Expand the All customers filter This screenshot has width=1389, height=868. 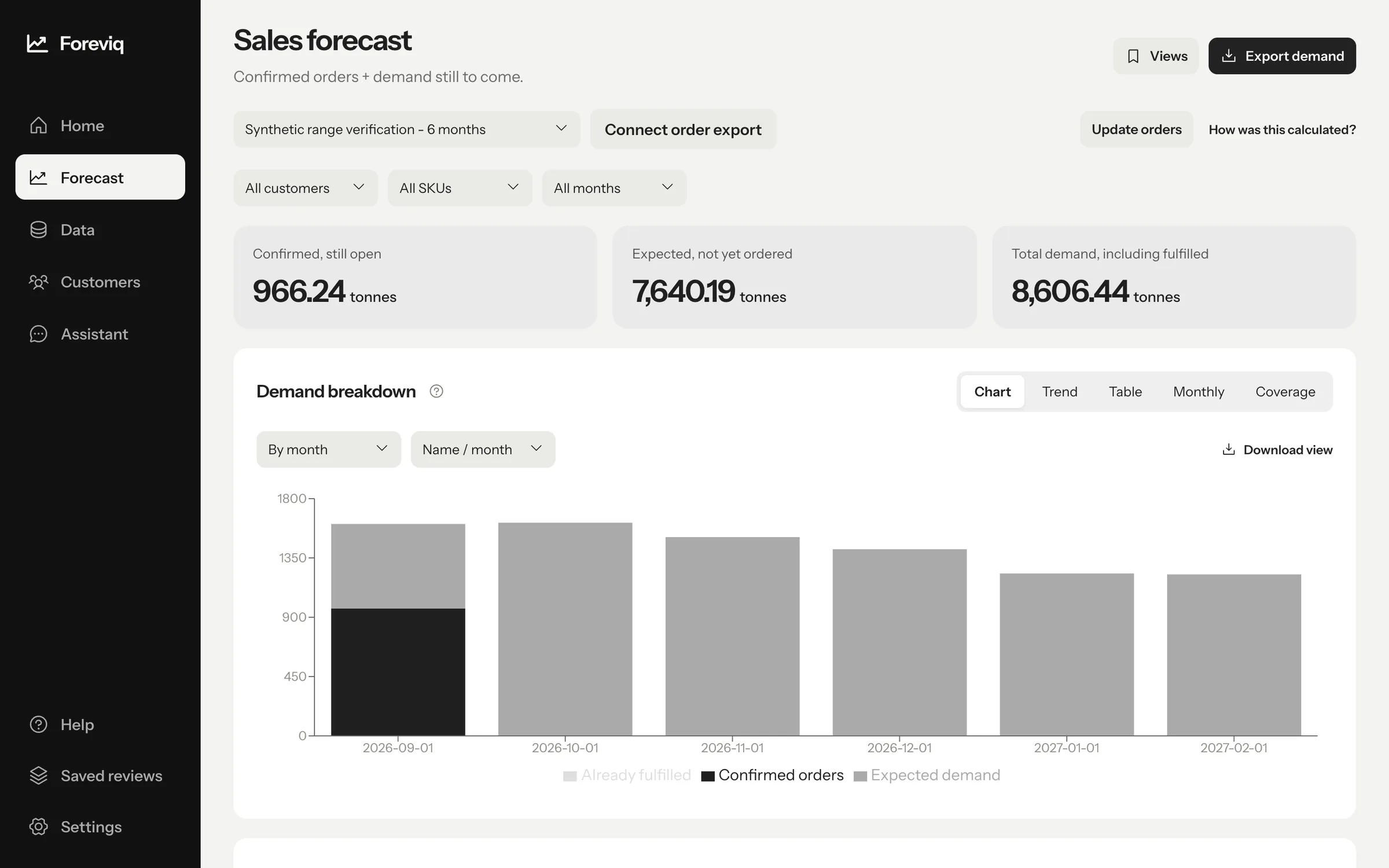pyautogui.click(x=306, y=188)
